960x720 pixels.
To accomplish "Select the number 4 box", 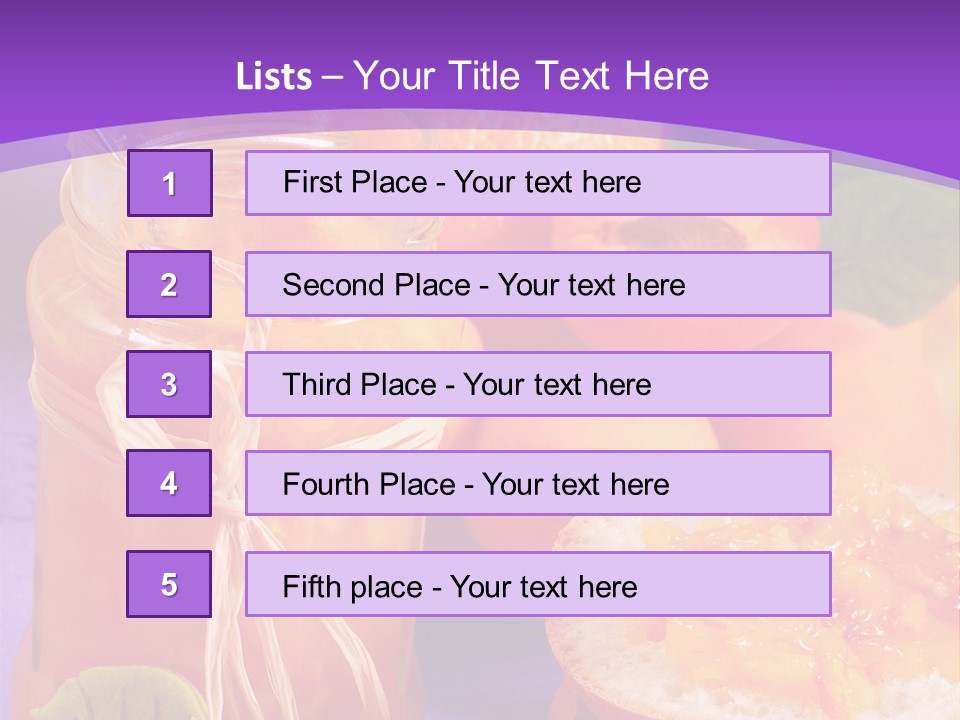I will 169,483.
